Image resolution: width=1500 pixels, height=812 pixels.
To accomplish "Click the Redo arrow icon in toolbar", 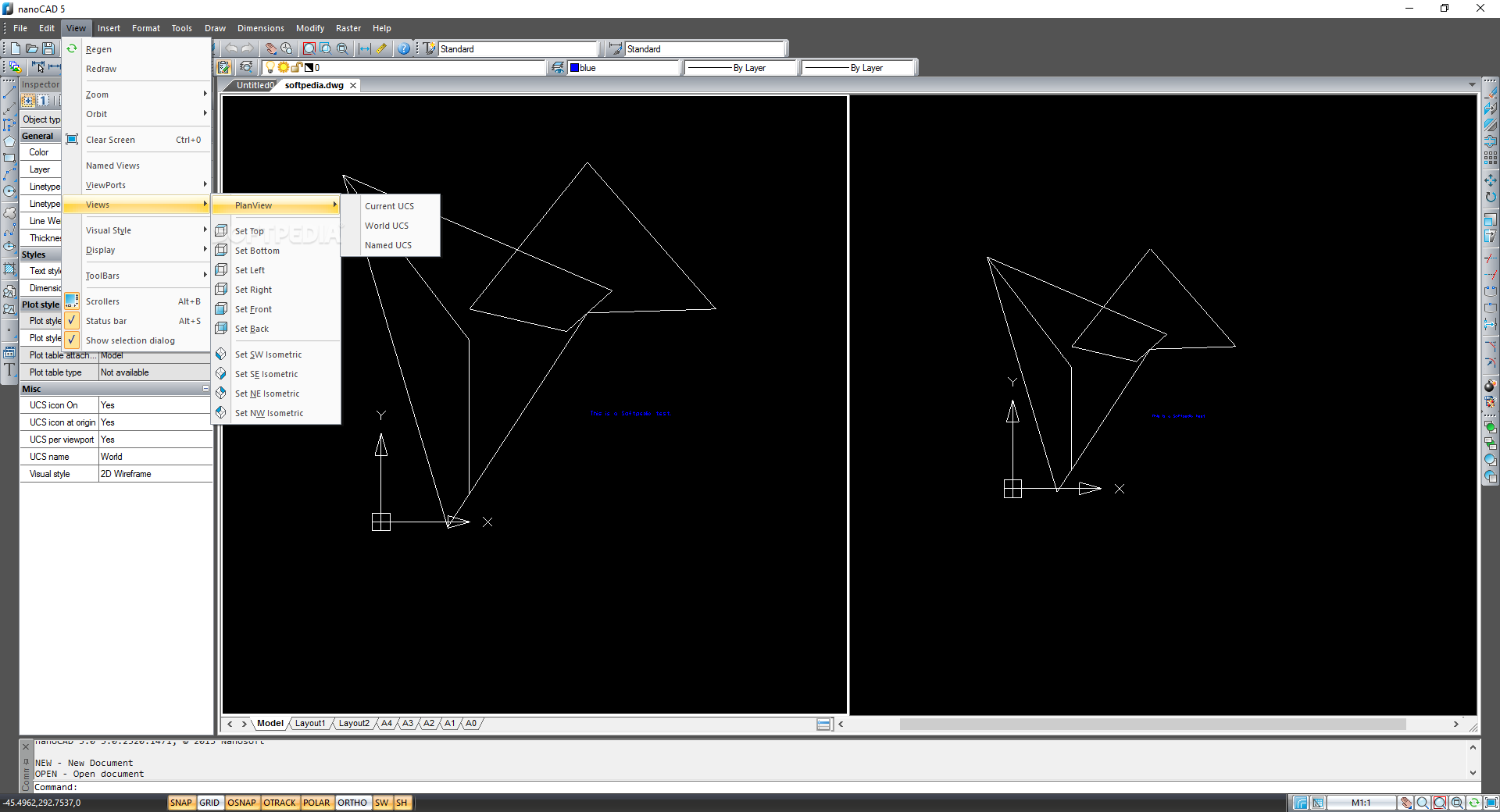I will click(x=247, y=48).
